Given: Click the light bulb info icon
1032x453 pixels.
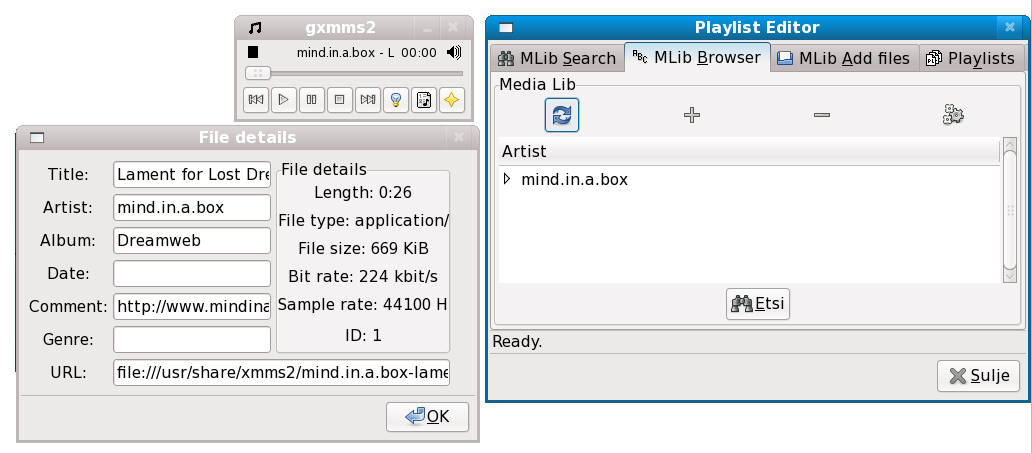Looking at the screenshot, I should pyautogui.click(x=396, y=99).
